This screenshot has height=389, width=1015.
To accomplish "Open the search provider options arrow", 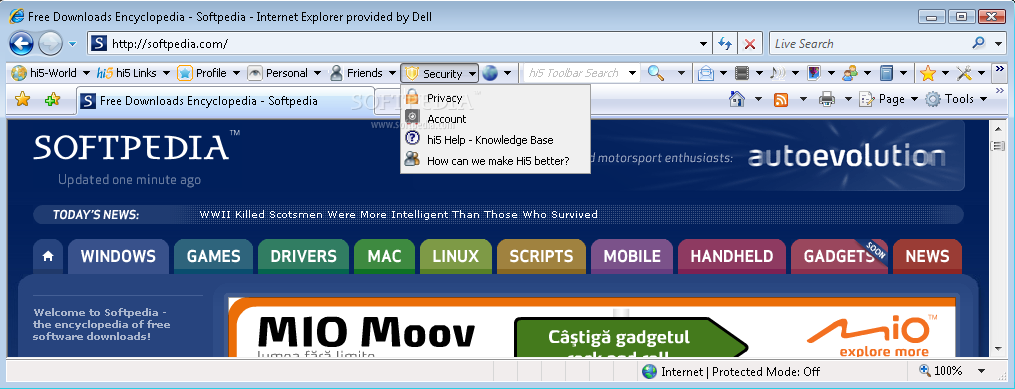I will (998, 44).
